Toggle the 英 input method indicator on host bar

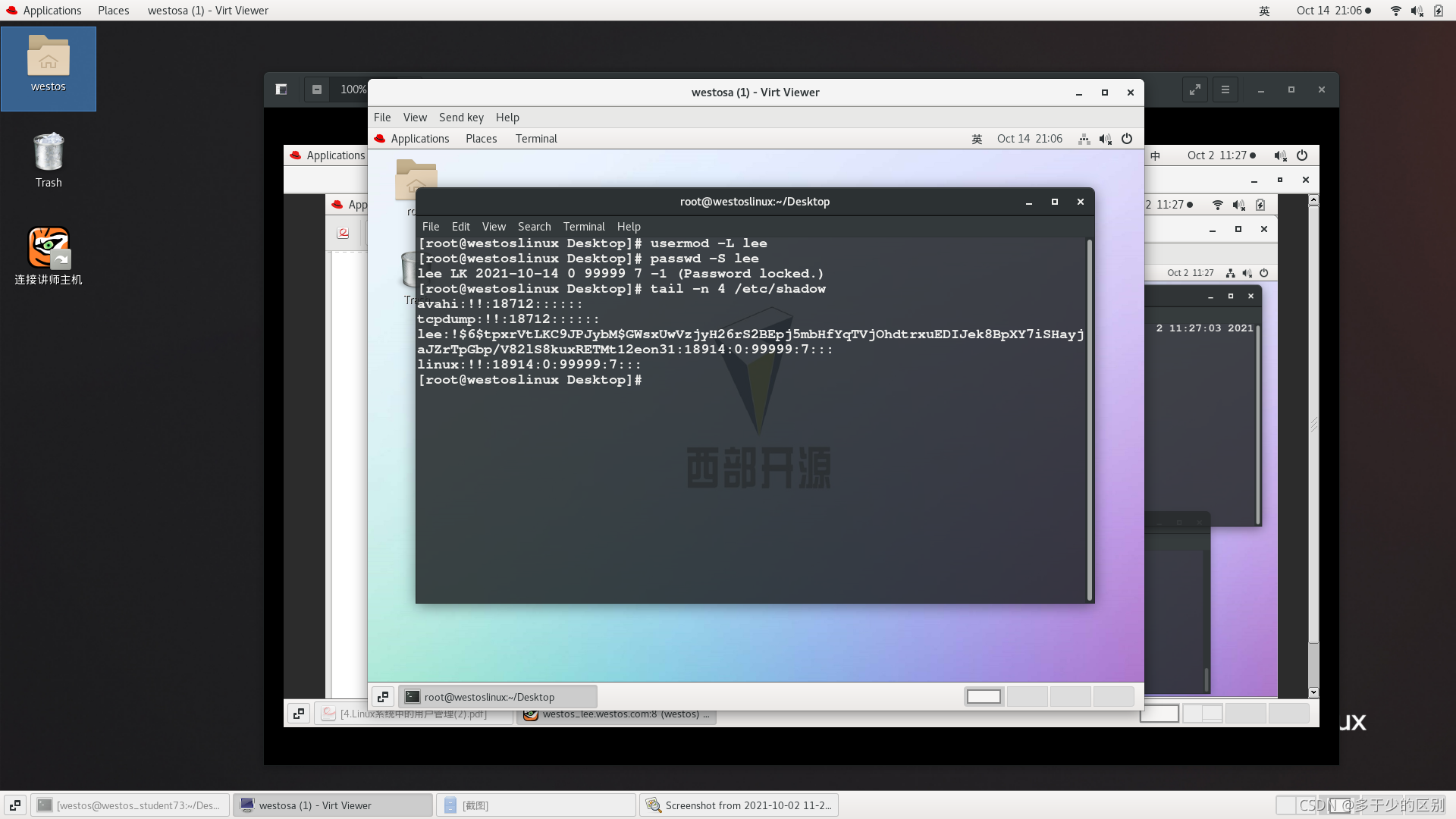[1264, 11]
